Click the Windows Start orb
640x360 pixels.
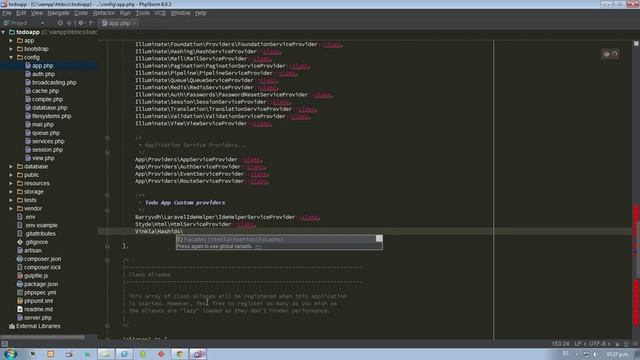tap(10, 354)
